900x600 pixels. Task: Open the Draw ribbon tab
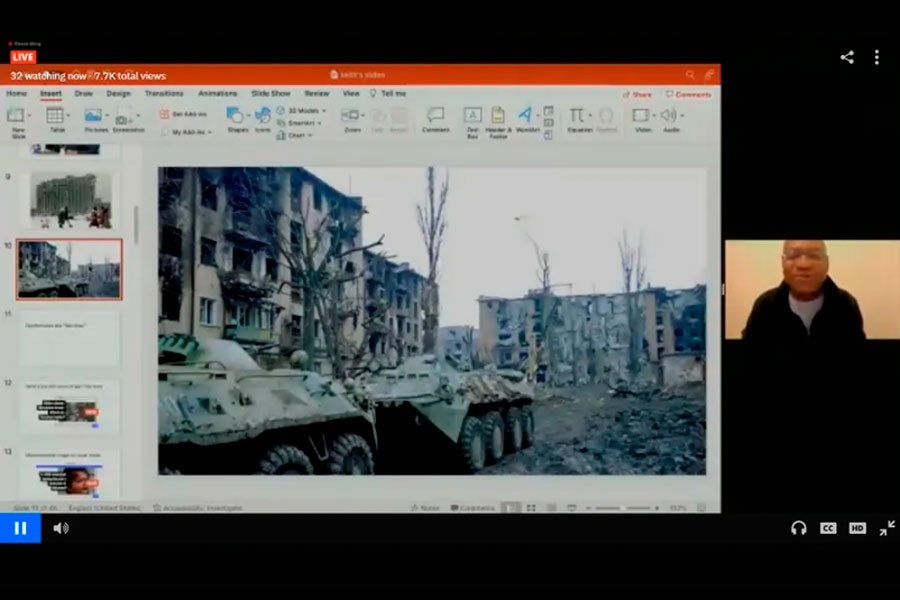click(83, 93)
